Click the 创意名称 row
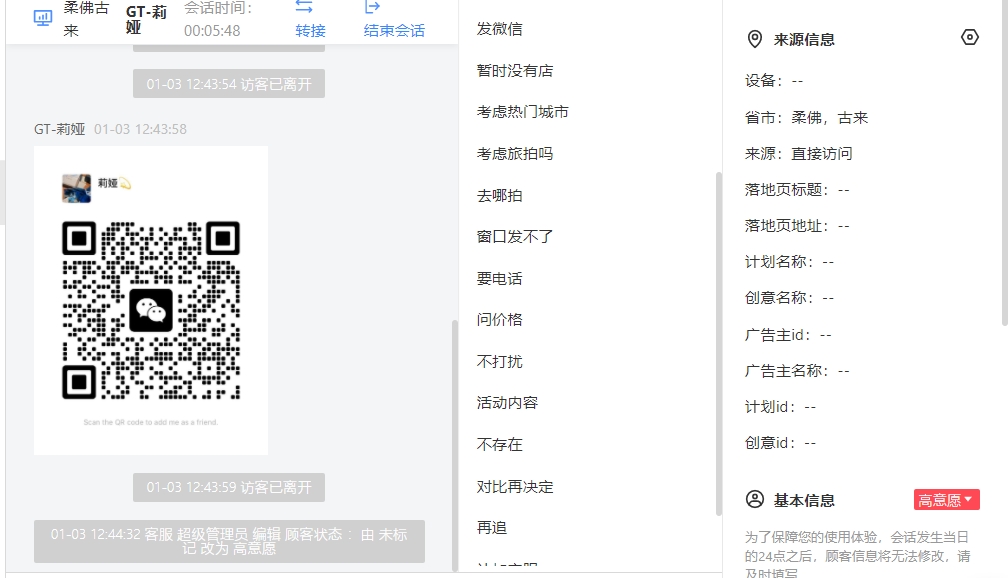The image size is (1008, 578). [x=789, y=298]
